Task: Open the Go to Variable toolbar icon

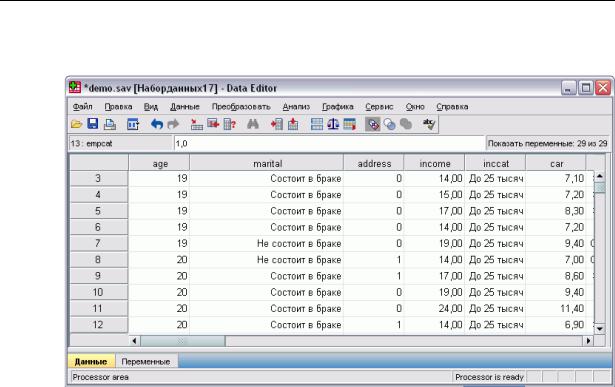Action: tap(213, 124)
